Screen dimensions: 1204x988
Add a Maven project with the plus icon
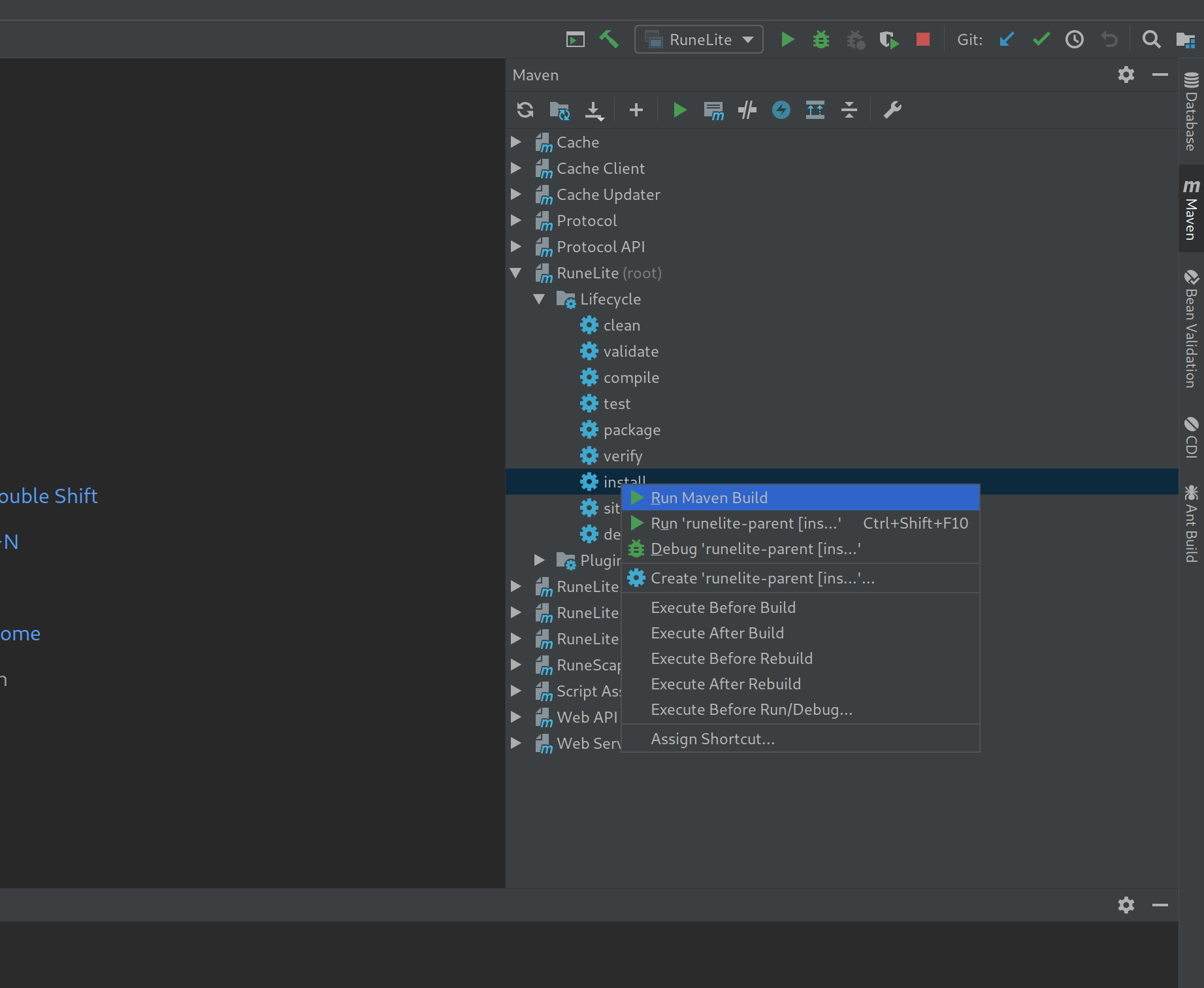coord(636,110)
